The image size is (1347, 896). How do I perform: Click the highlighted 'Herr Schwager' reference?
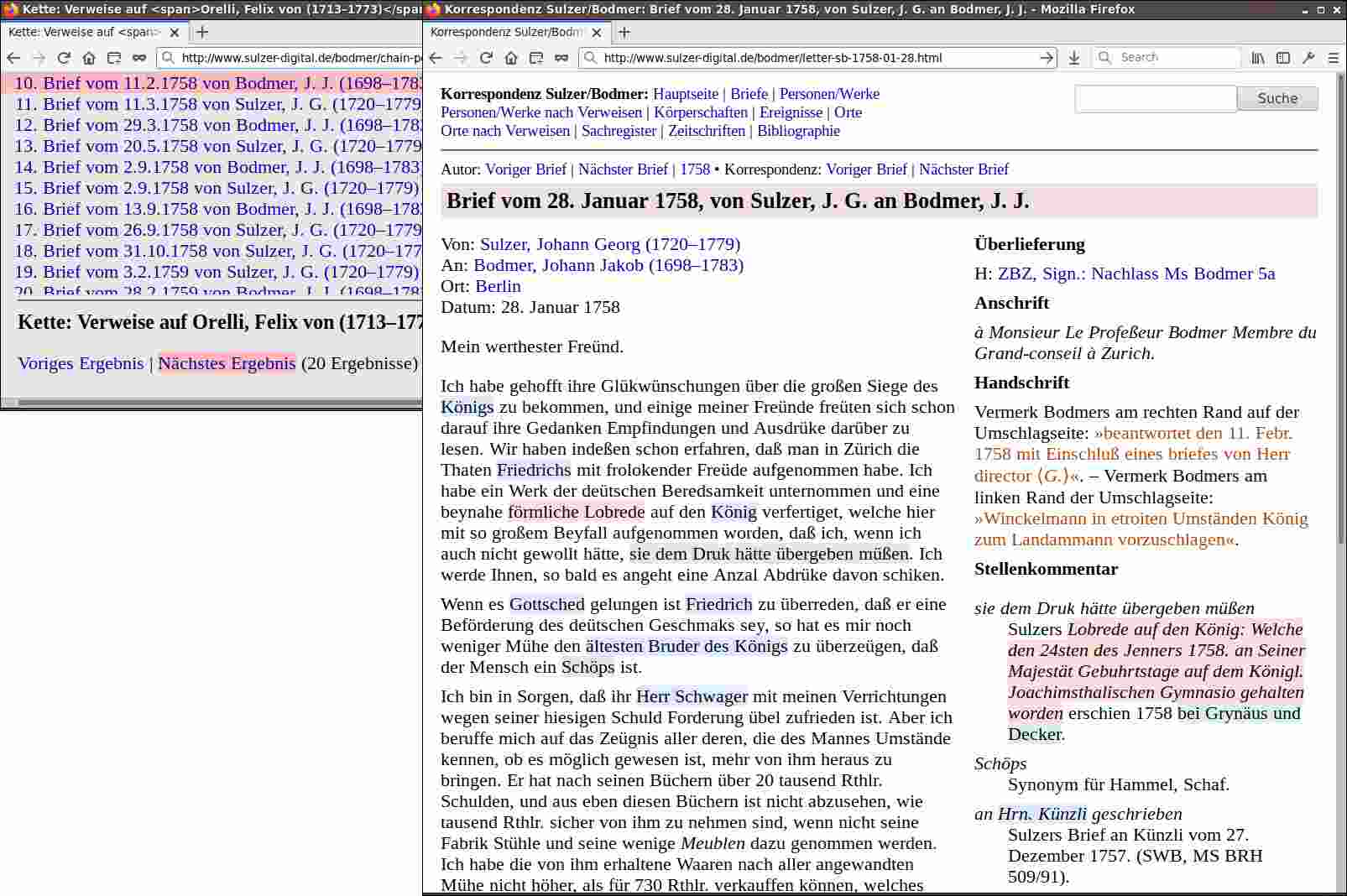[692, 696]
